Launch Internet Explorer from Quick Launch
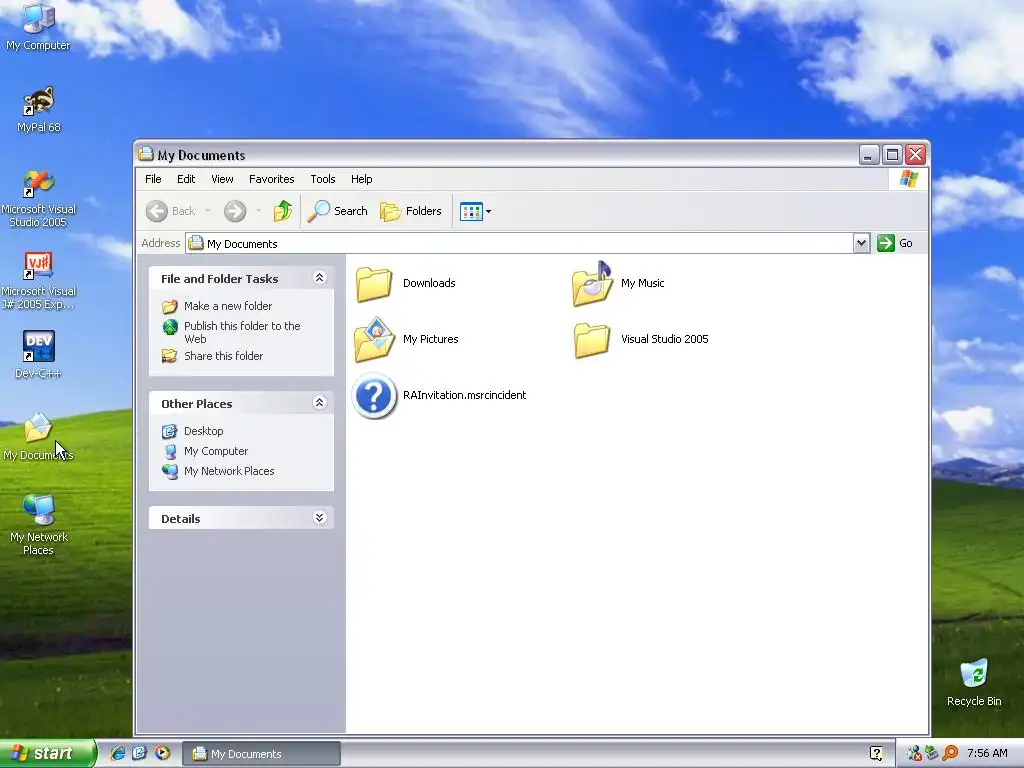 118,754
